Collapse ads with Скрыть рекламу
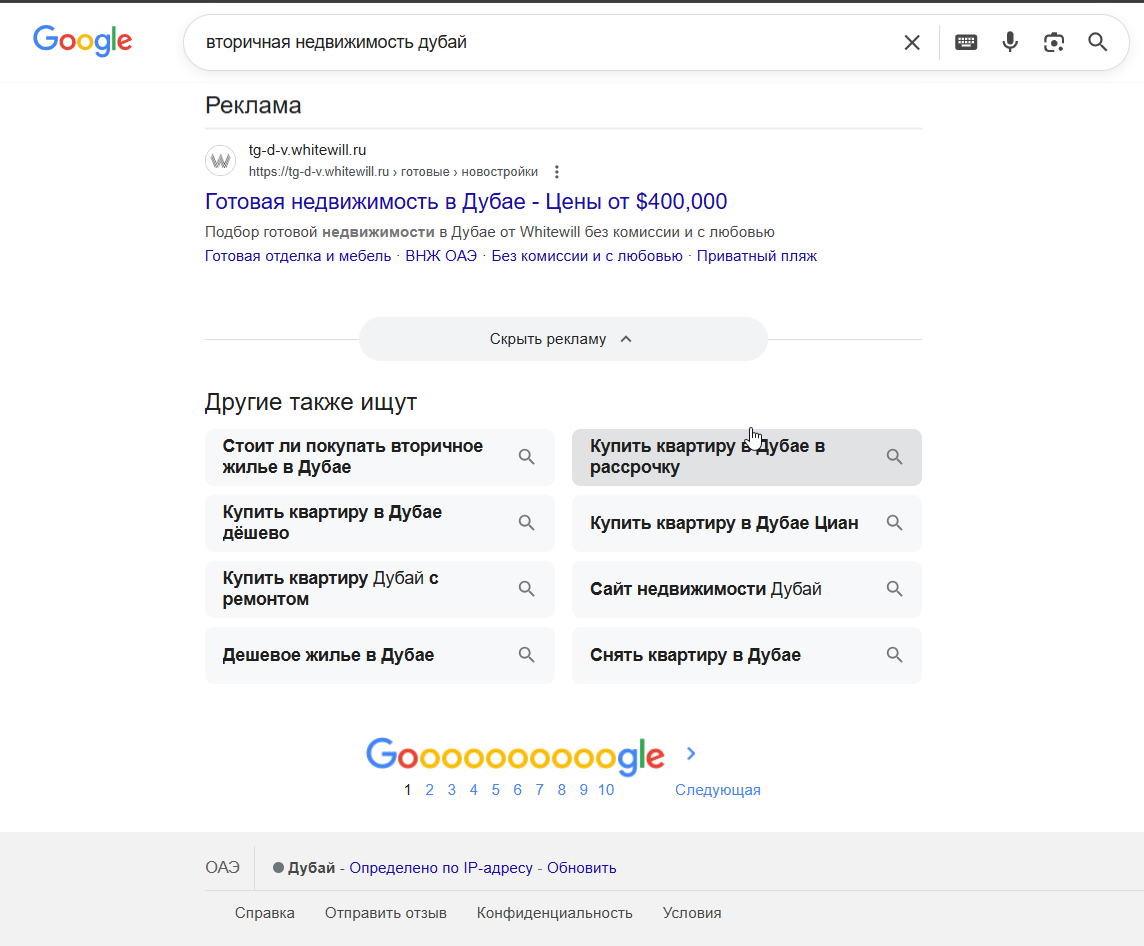Viewport: 1144px width, 946px height. click(562, 339)
